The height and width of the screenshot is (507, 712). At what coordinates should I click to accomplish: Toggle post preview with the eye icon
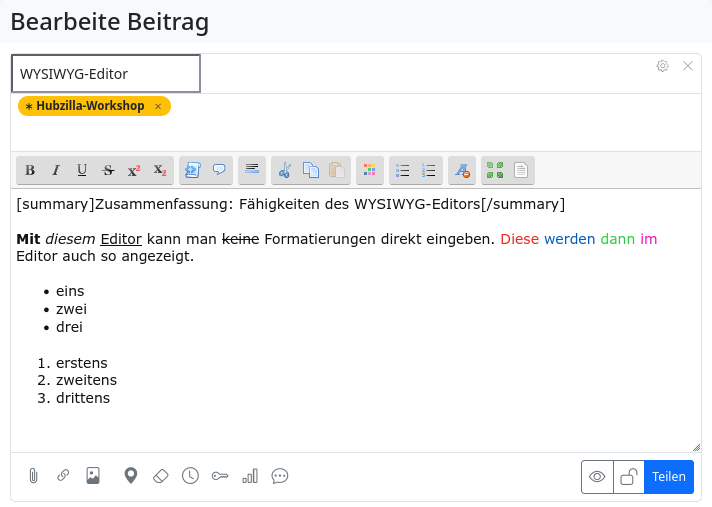pos(597,477)
